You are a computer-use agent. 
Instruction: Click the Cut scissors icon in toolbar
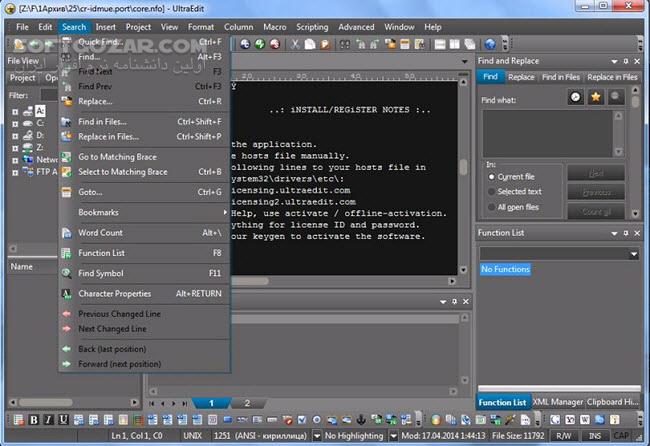(x=295, y=44)
